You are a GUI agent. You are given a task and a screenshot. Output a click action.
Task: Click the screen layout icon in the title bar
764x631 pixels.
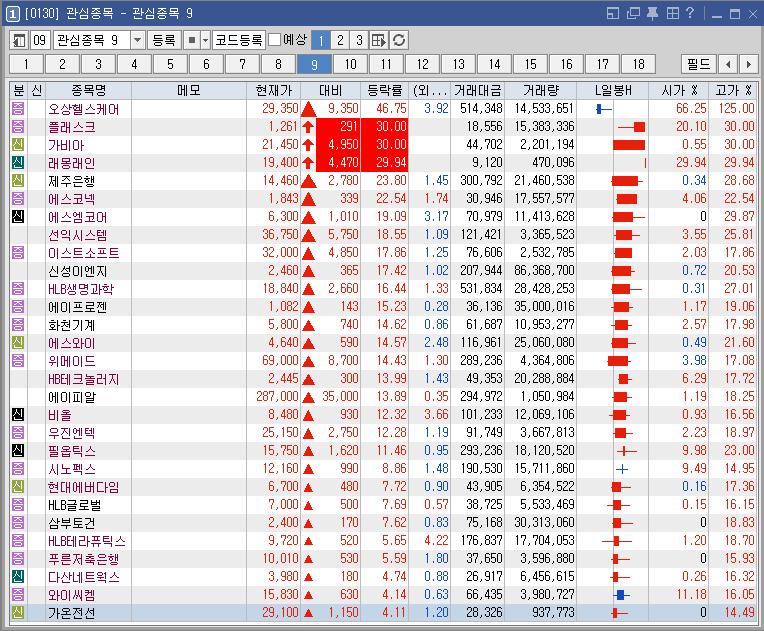coord(613,13)
